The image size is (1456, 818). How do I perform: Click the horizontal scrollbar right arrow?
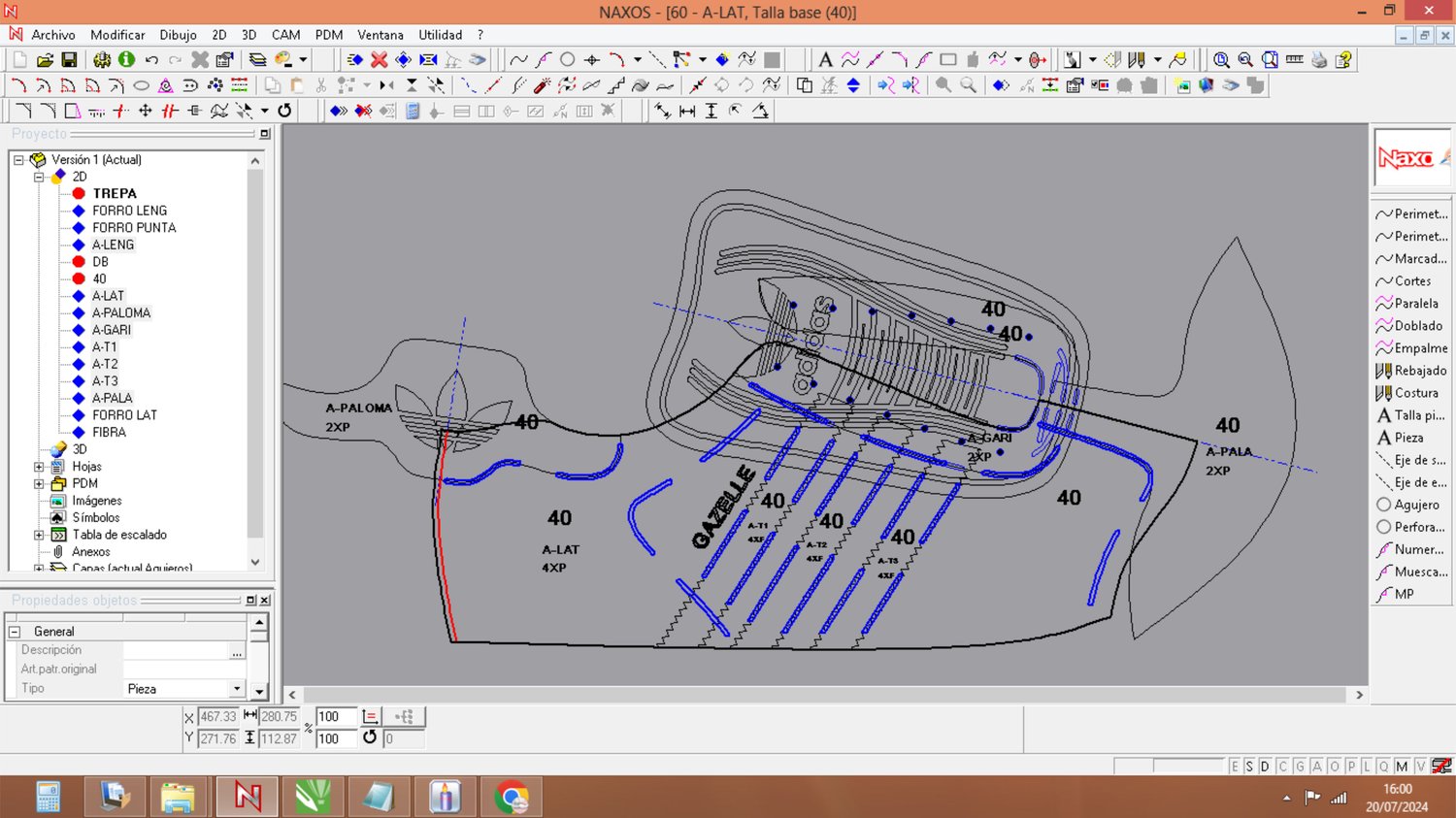(1359, 695)
